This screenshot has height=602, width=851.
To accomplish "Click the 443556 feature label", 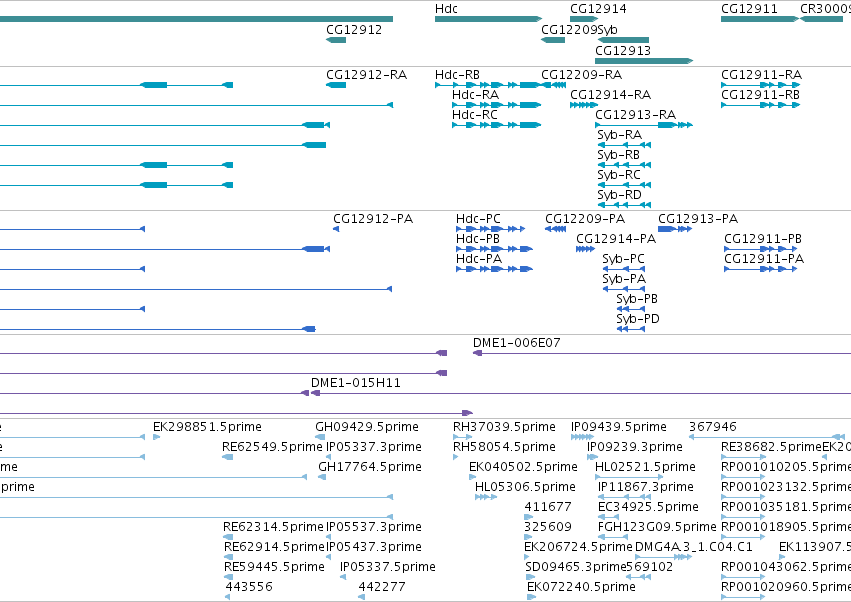I will tap(249, 587).
